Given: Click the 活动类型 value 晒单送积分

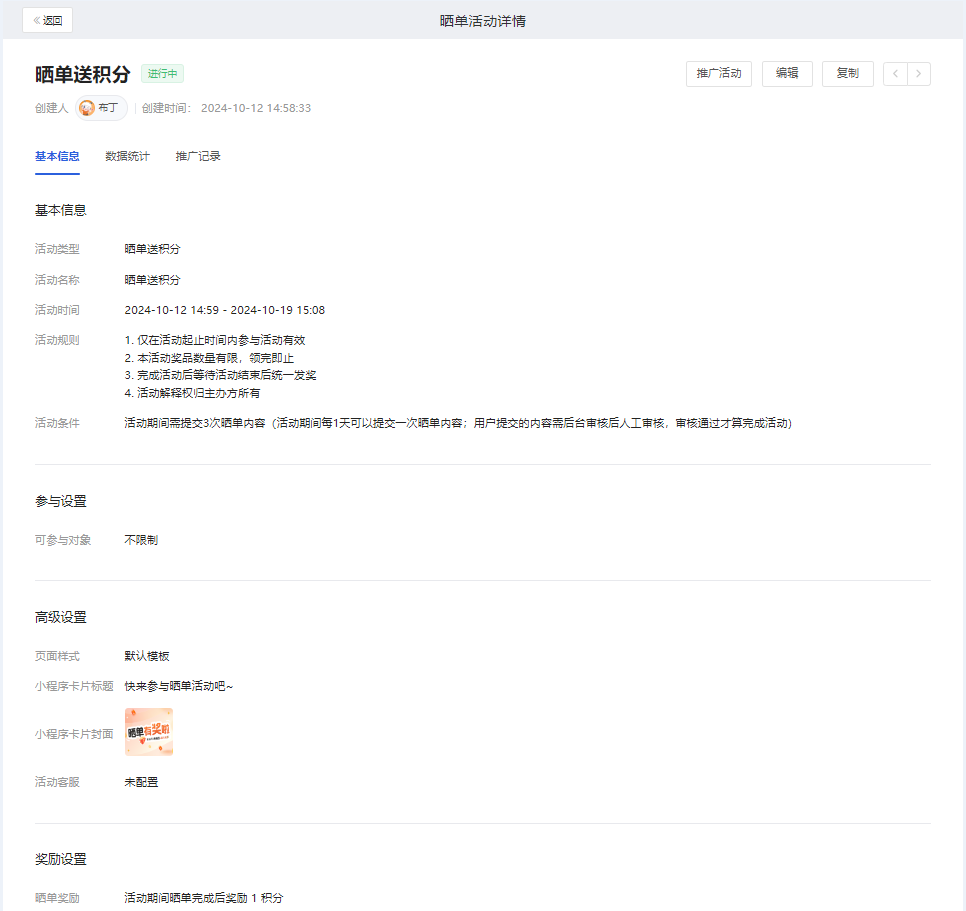Looking at the screenshot, I should click(152, 249).
